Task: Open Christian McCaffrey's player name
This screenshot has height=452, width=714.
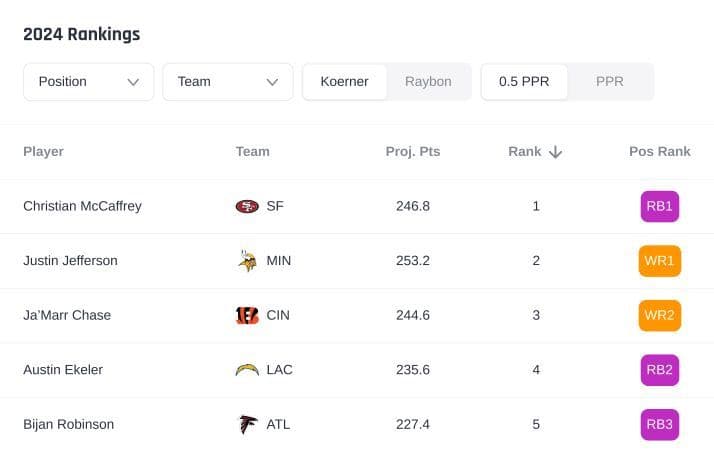Action: 82,206
